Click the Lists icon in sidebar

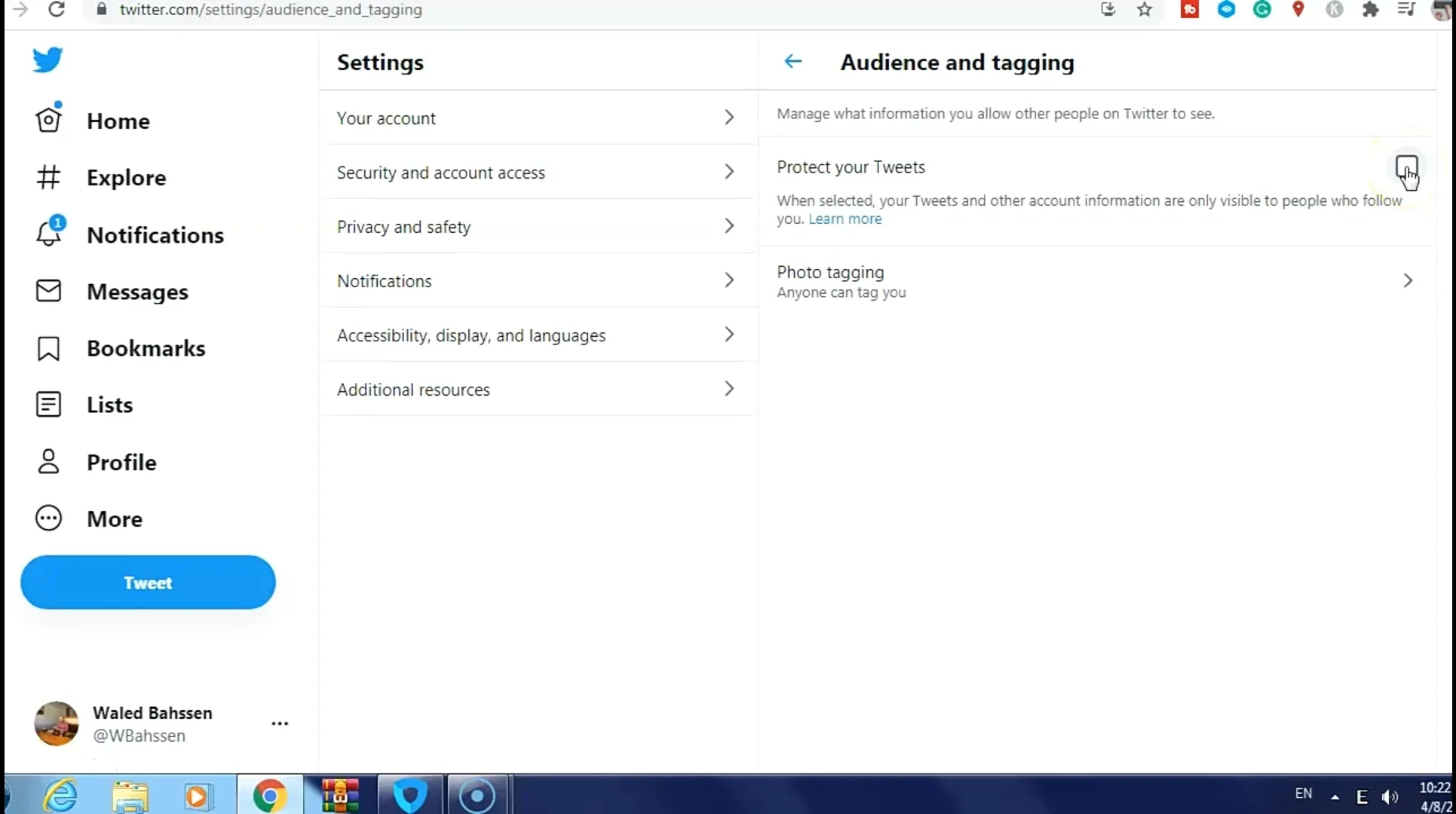point(48,404)
